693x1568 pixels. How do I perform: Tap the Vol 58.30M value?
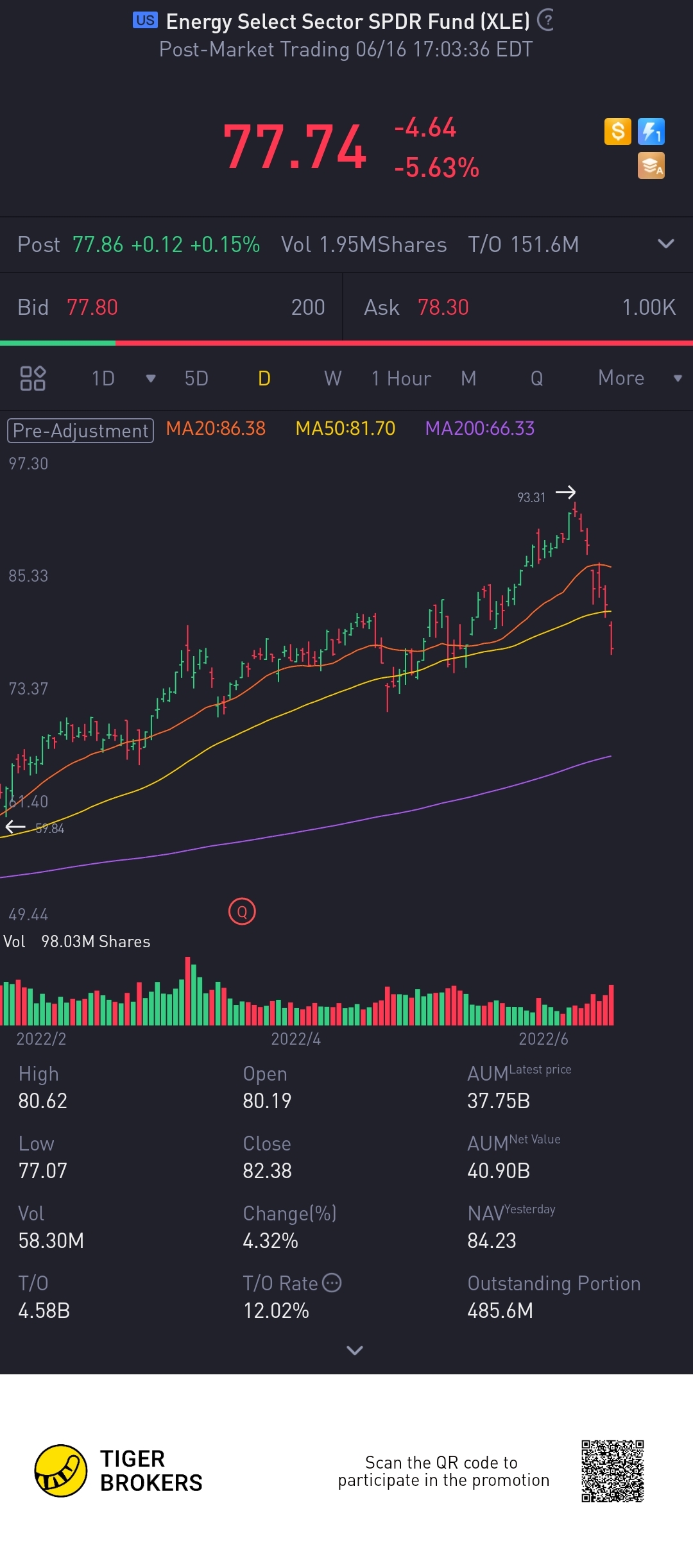51,1240
